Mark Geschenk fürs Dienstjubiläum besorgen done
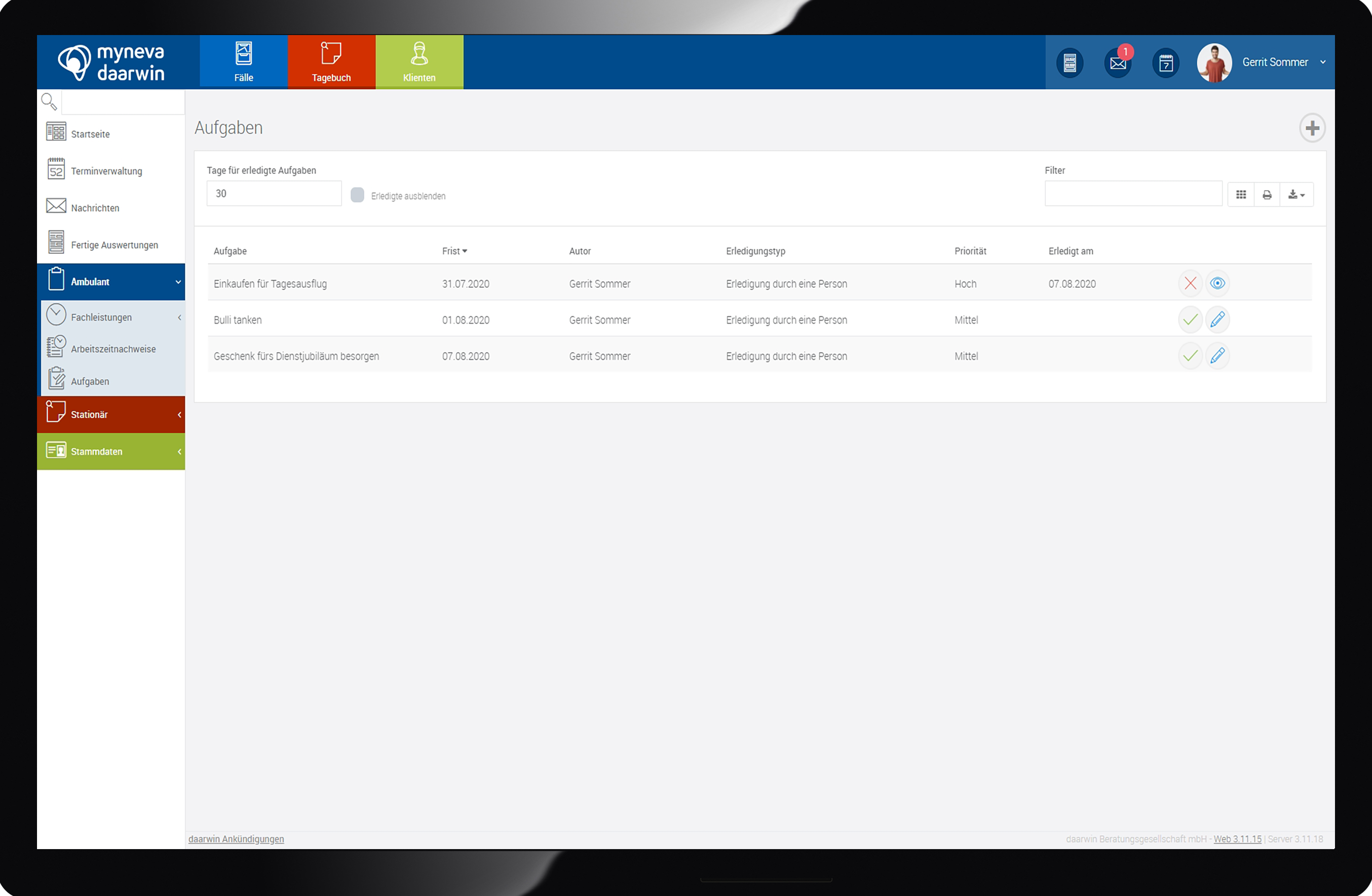 1190,356
